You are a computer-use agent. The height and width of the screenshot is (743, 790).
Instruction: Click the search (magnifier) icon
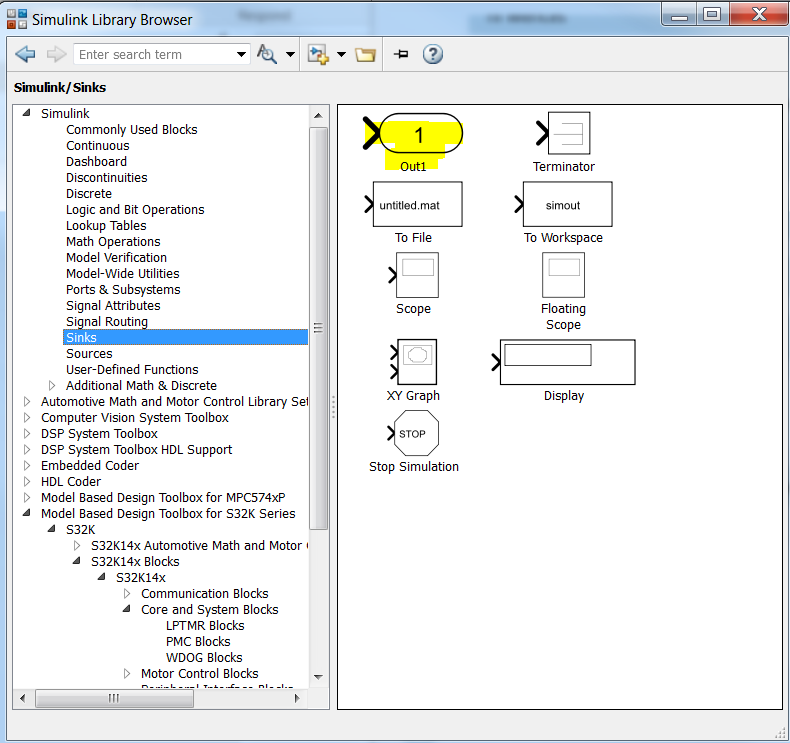(267, 54)
